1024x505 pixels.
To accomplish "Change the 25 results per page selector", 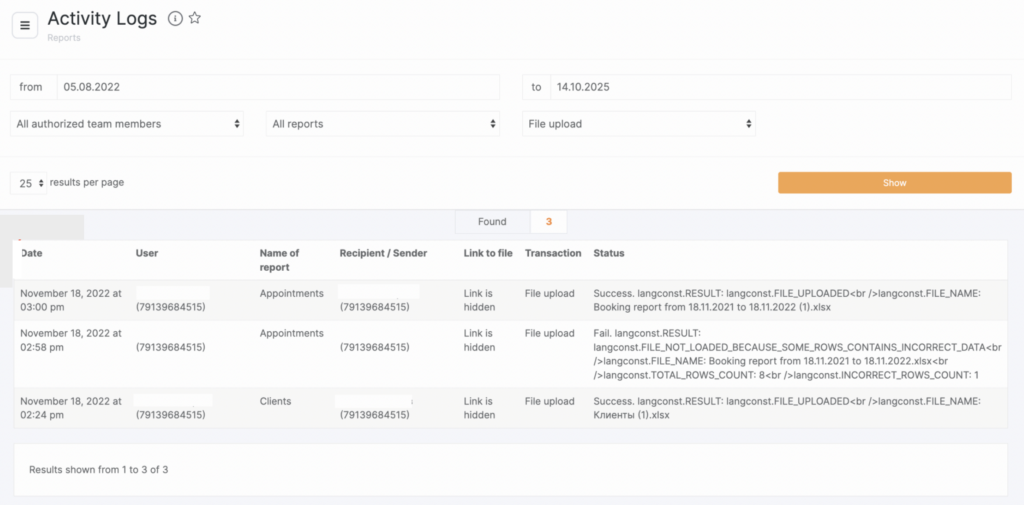I will 29,183.
